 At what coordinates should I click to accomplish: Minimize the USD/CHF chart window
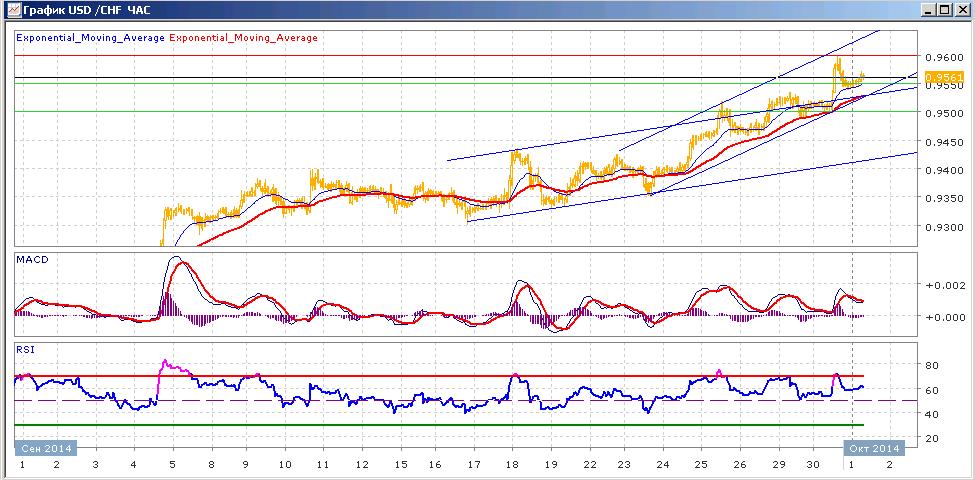(928, 10)
